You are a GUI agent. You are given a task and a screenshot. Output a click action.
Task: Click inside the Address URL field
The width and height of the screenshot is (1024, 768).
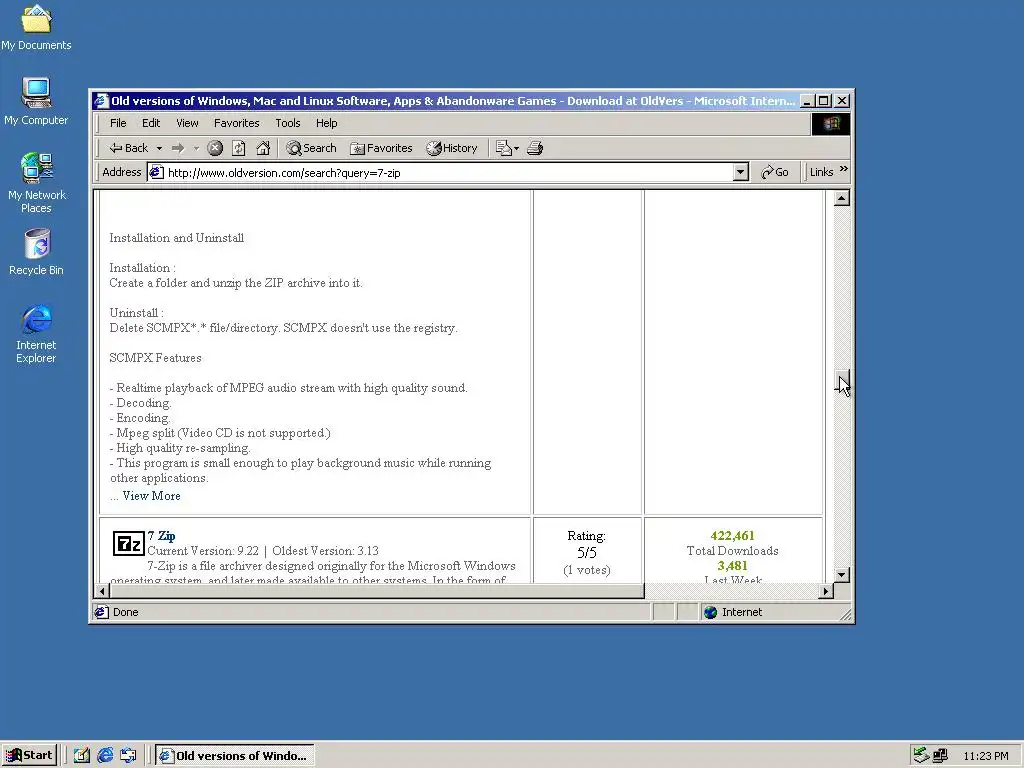pyautogui.click(x=449, y=172)
